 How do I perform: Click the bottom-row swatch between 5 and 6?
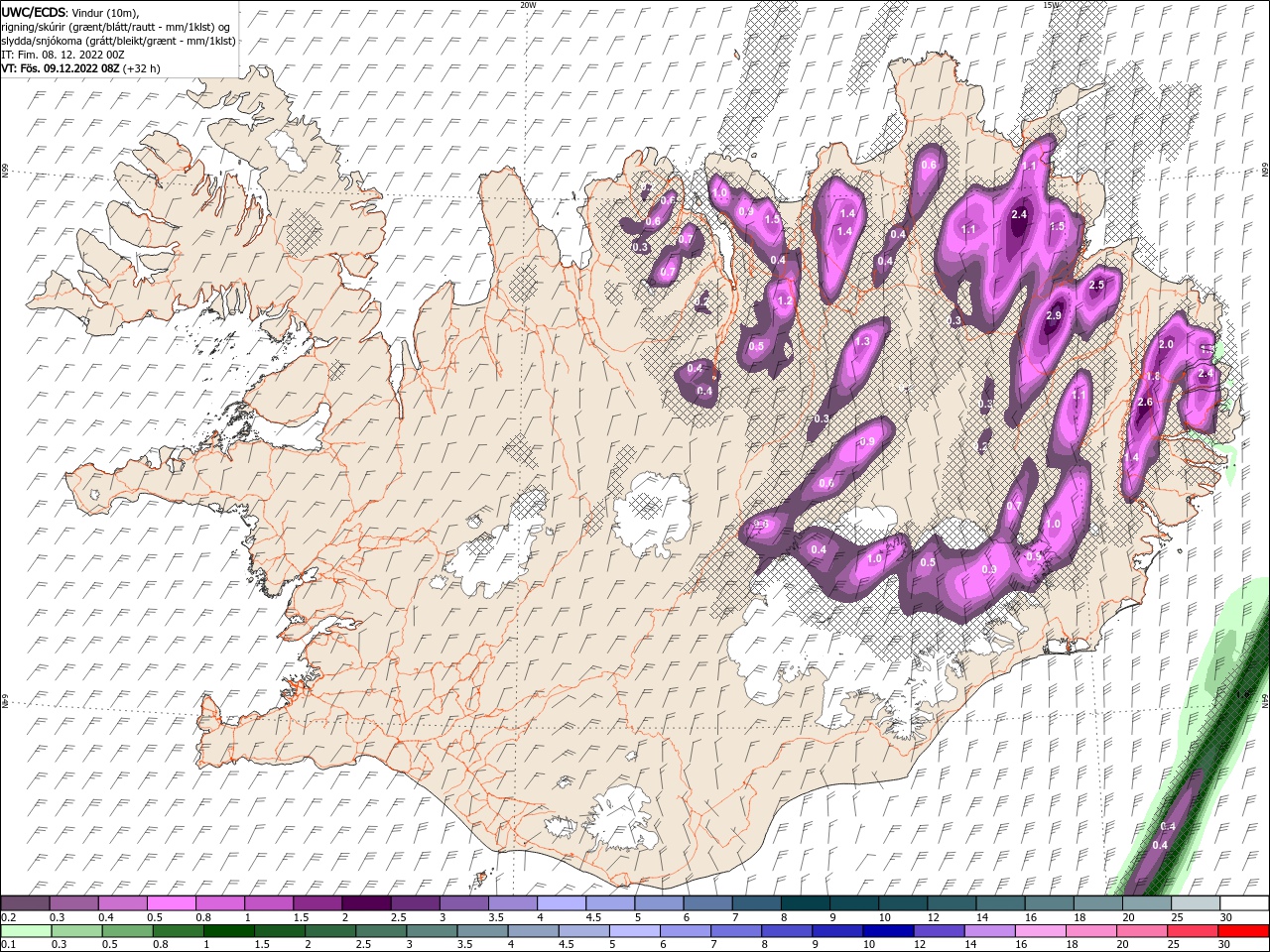pyautogui.click(x=635, y=931)
